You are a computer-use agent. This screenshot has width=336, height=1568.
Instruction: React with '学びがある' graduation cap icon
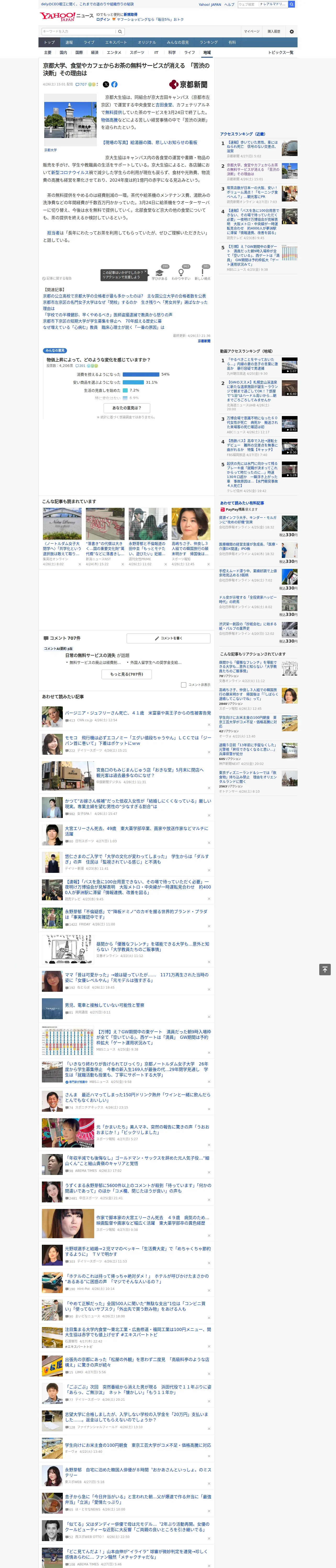pyautogui.click(x=160, y=273)
